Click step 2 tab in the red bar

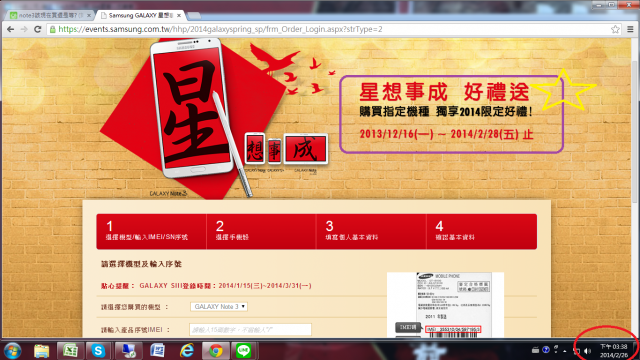tap(261, 231)
